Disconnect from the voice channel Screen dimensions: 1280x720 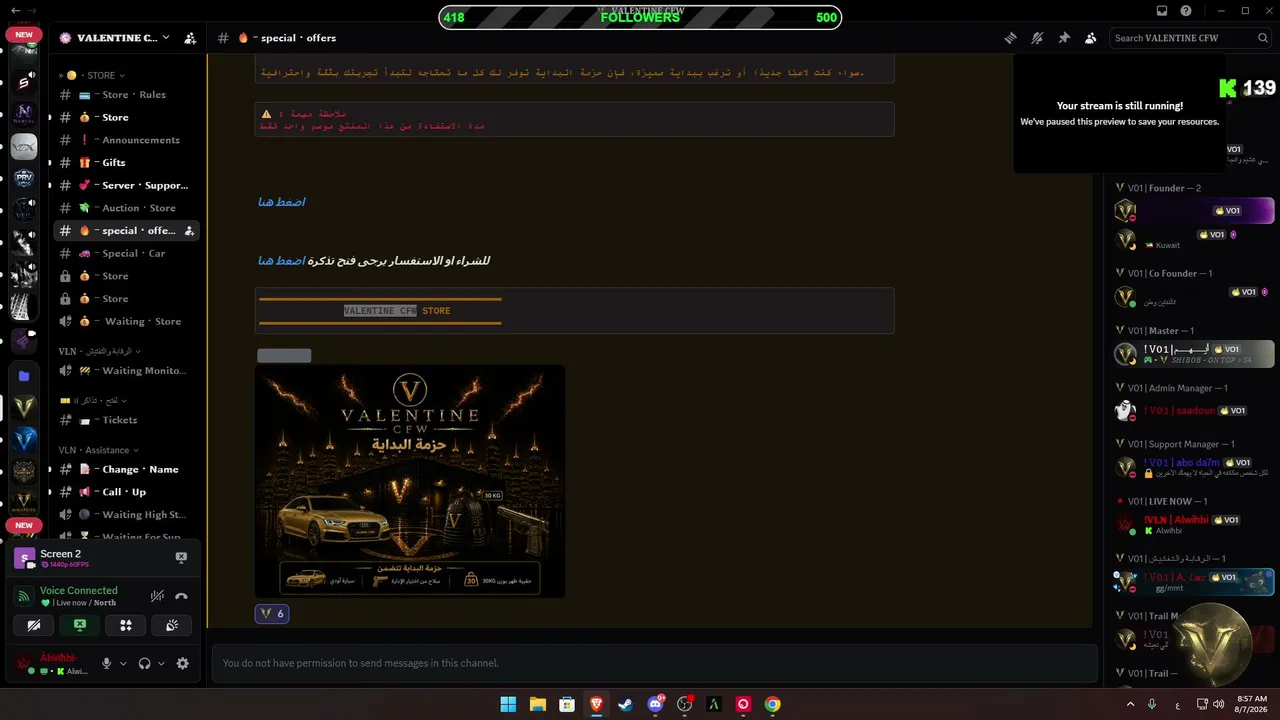click(181, 596)
